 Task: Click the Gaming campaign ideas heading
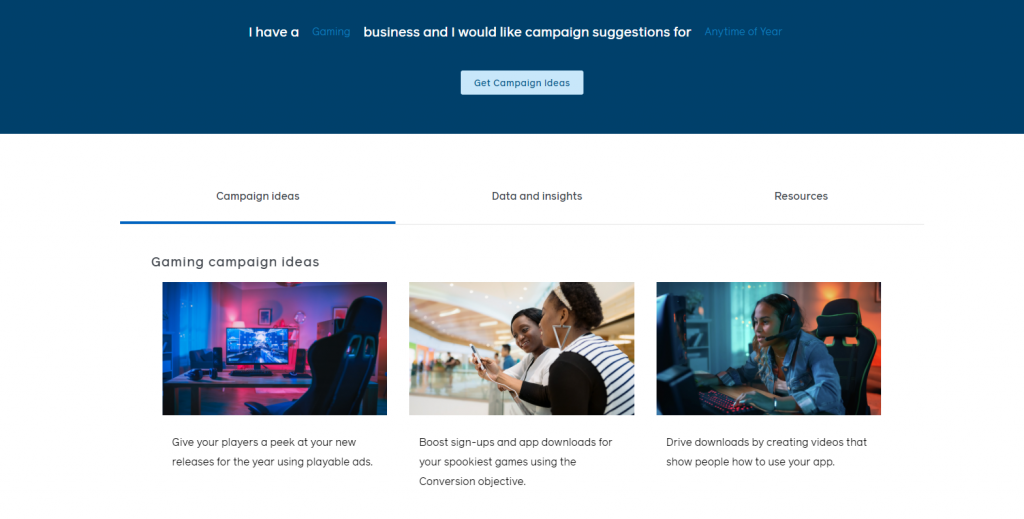[235, 262]
